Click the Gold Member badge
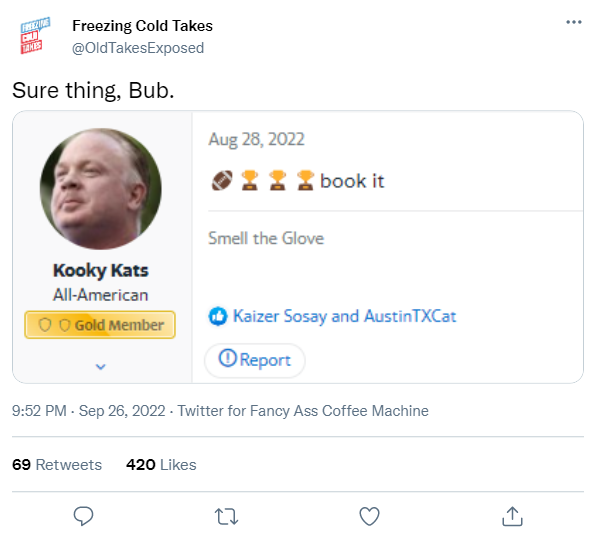This screenshot has height=553, width=596. (x=100, y=325)
